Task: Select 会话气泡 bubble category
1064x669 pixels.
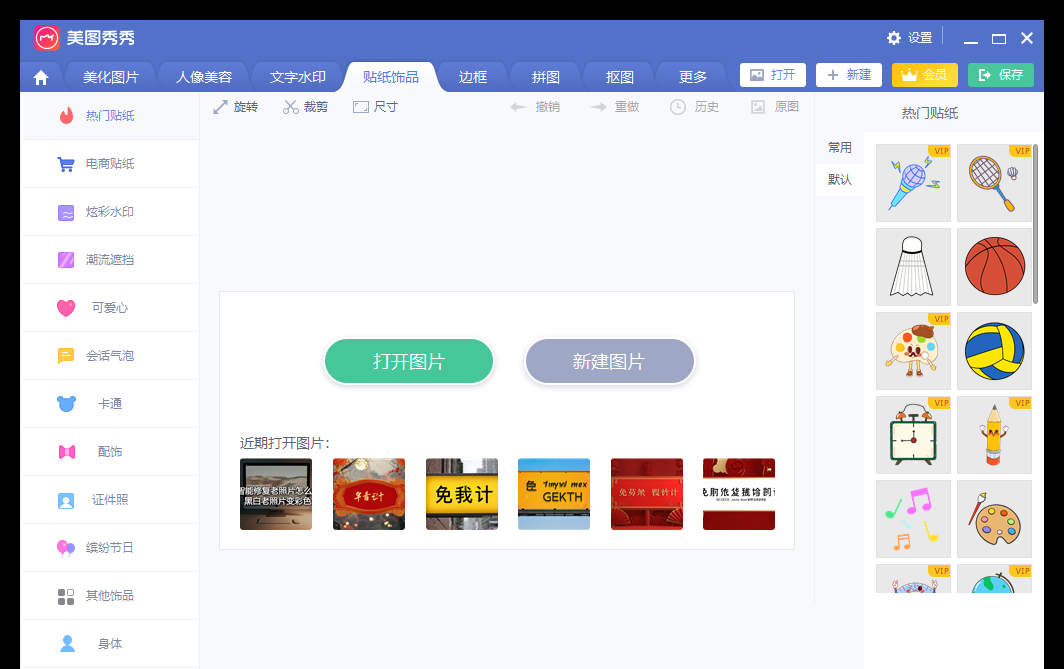Action: click(111, 356)
